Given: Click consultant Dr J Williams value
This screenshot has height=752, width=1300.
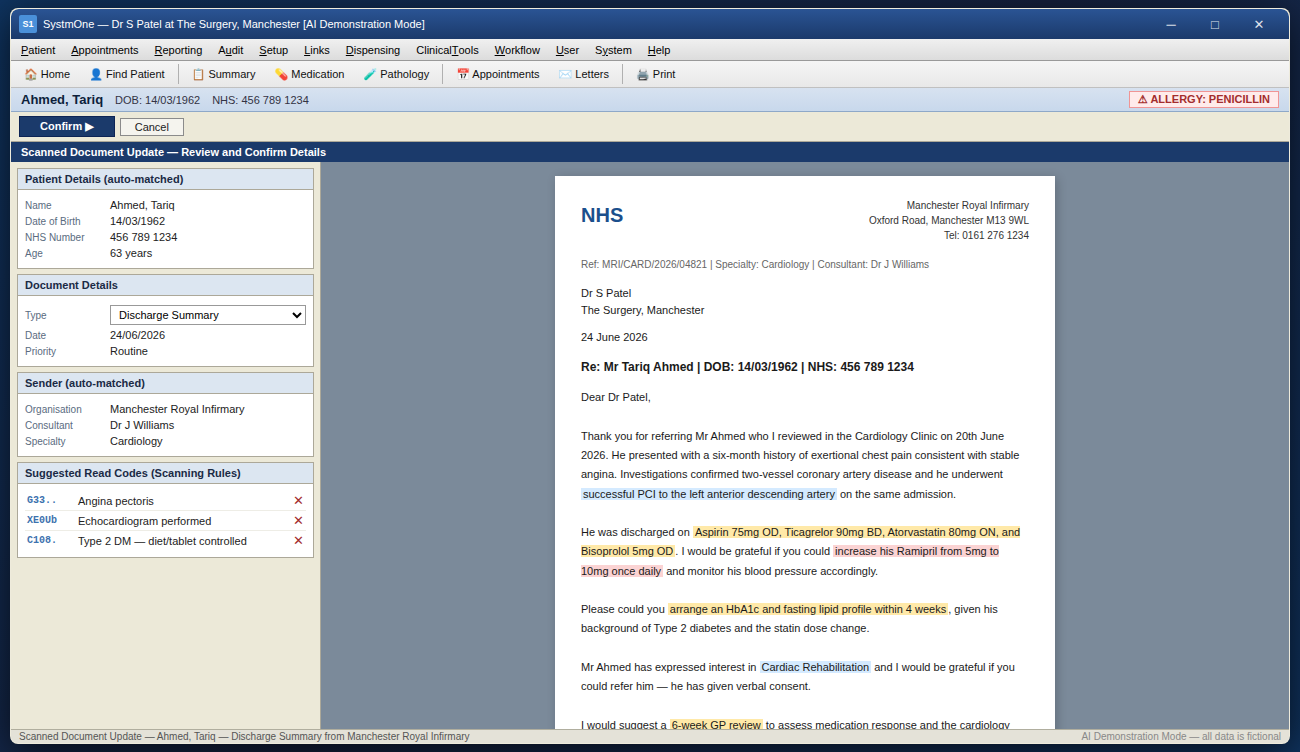Looking at the screenshot, I should [x=142, y=425].
